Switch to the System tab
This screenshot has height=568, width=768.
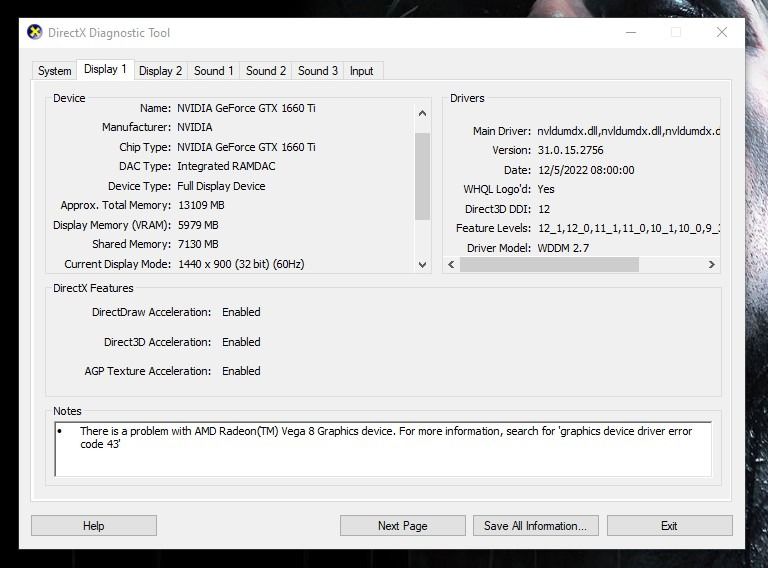coord(54,71)
